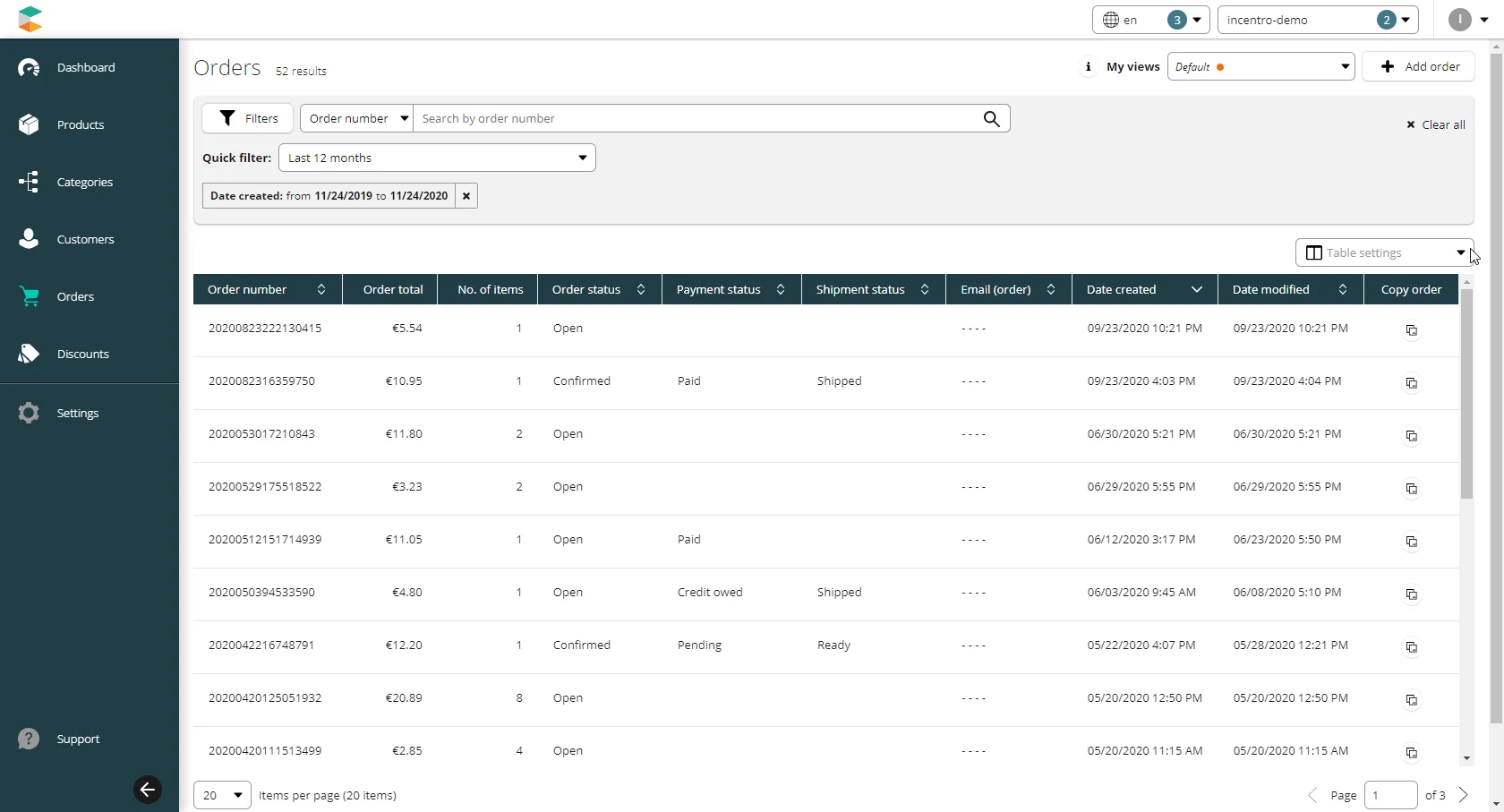Copy order 2020053017210843

click(x=1411, y=436)
